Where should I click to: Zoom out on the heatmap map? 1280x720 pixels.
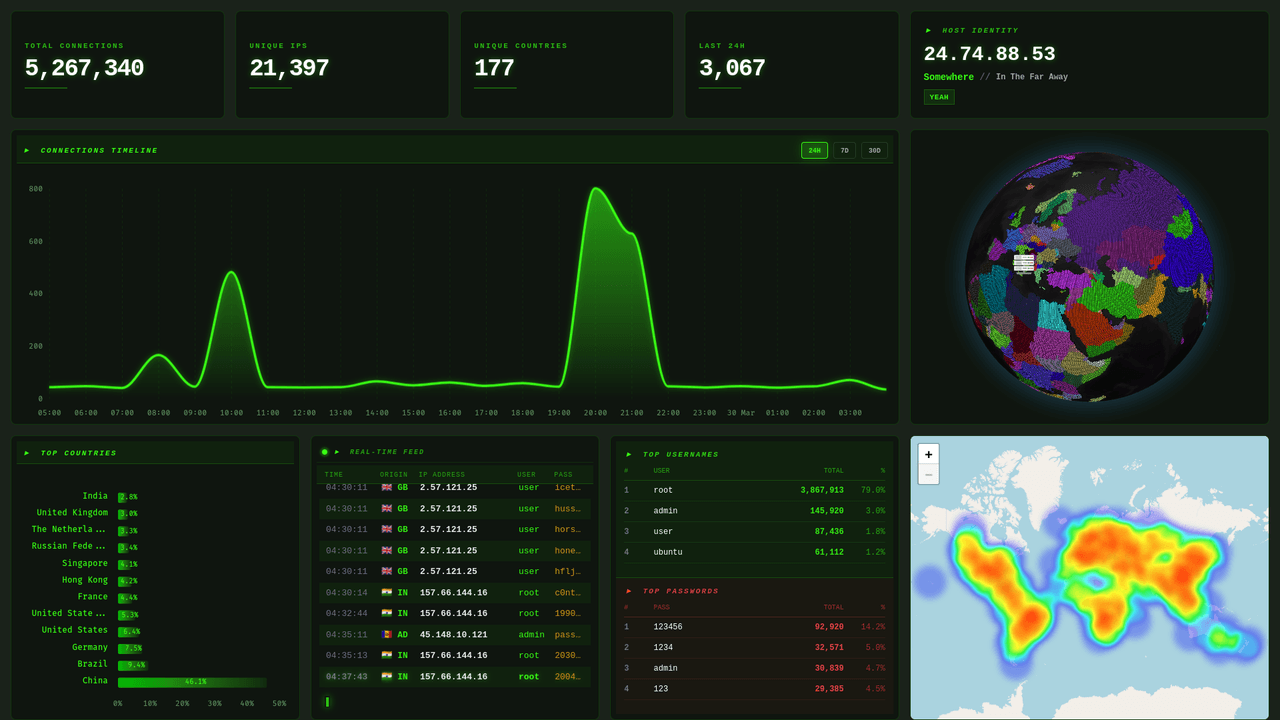[x=928, y=474]
